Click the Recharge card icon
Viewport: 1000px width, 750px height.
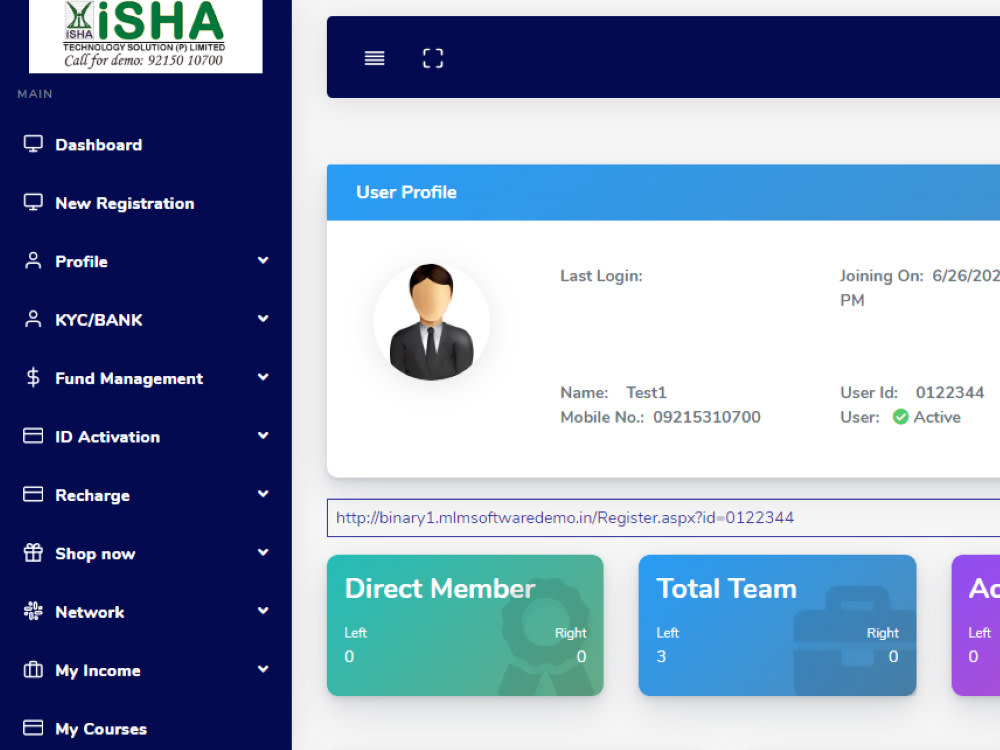coord(33,494)
